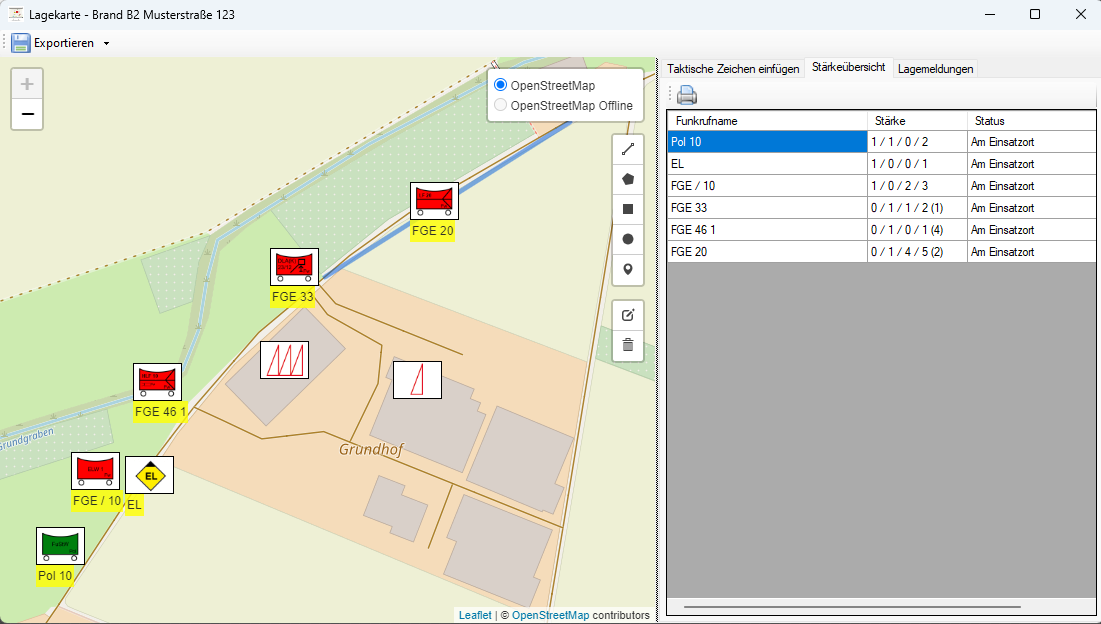Click the horizontal scrollbar below the table

[x=850, y=607]
